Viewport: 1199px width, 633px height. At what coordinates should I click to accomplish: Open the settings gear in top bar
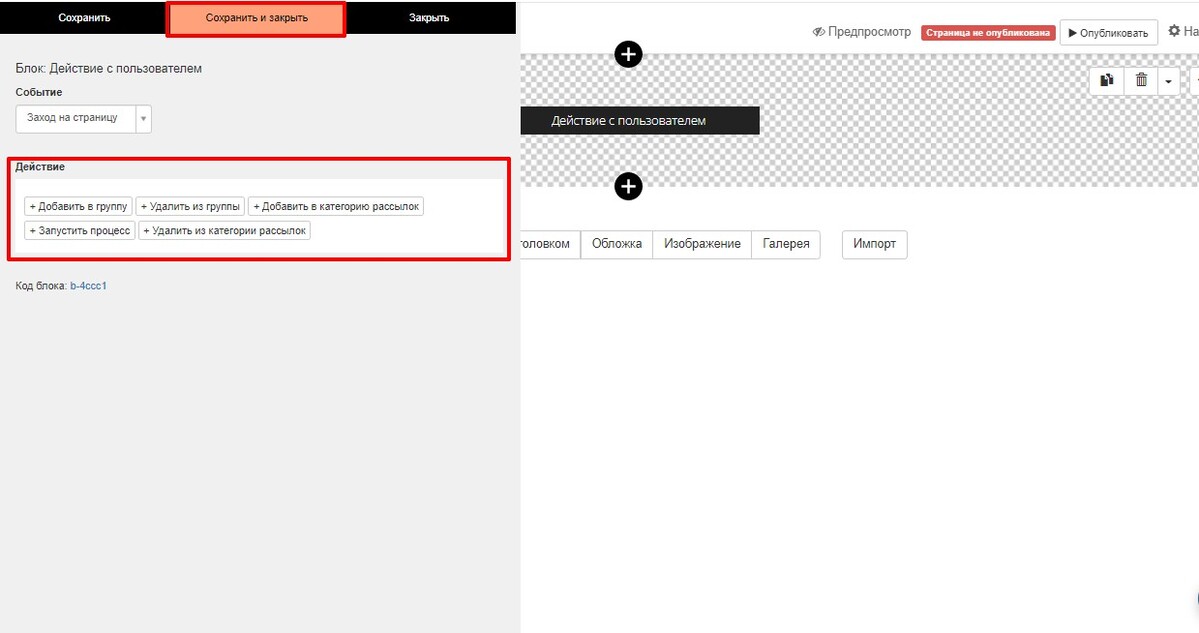tap(1175, 31)
